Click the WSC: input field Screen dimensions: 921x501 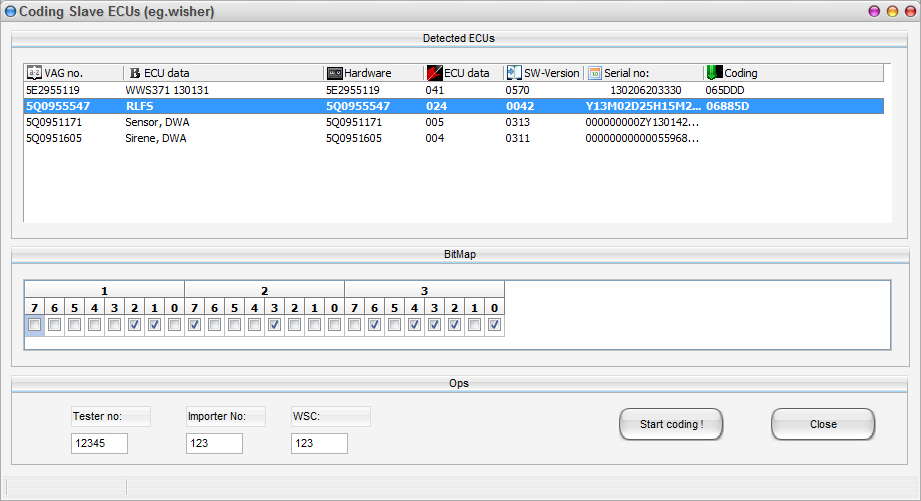click(319, 443)
